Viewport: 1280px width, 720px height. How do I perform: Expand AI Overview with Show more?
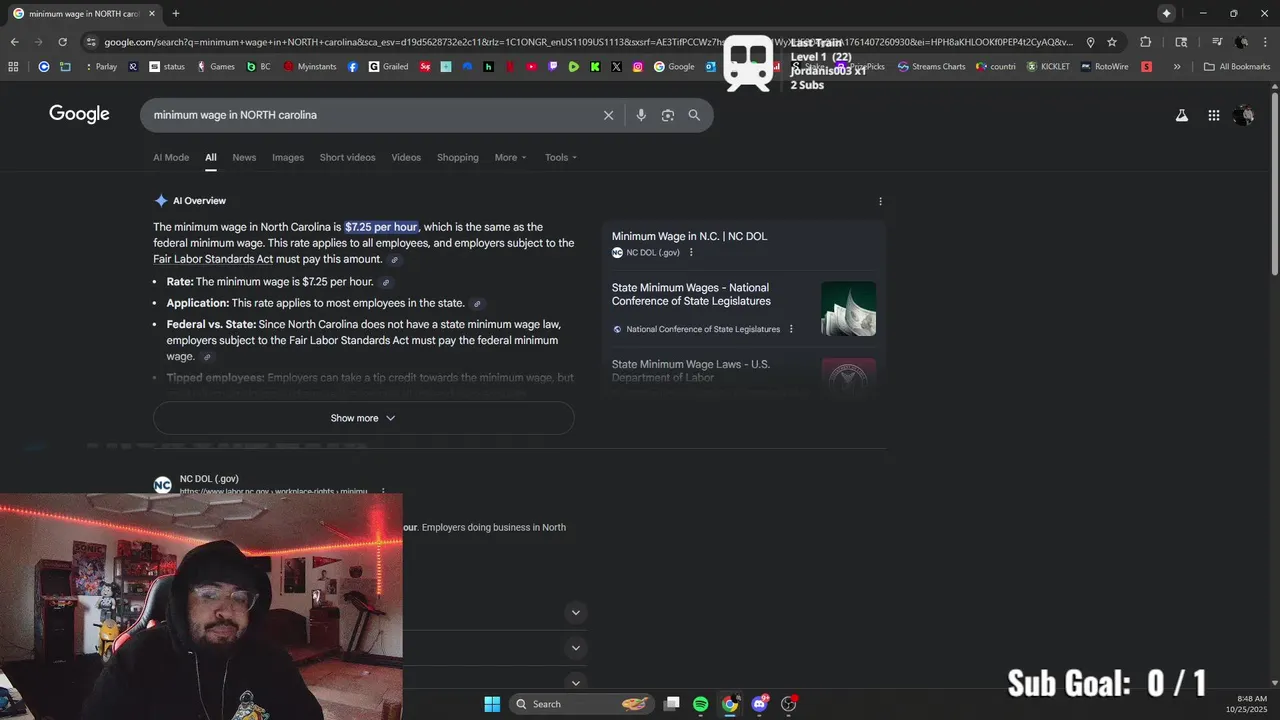364,418
